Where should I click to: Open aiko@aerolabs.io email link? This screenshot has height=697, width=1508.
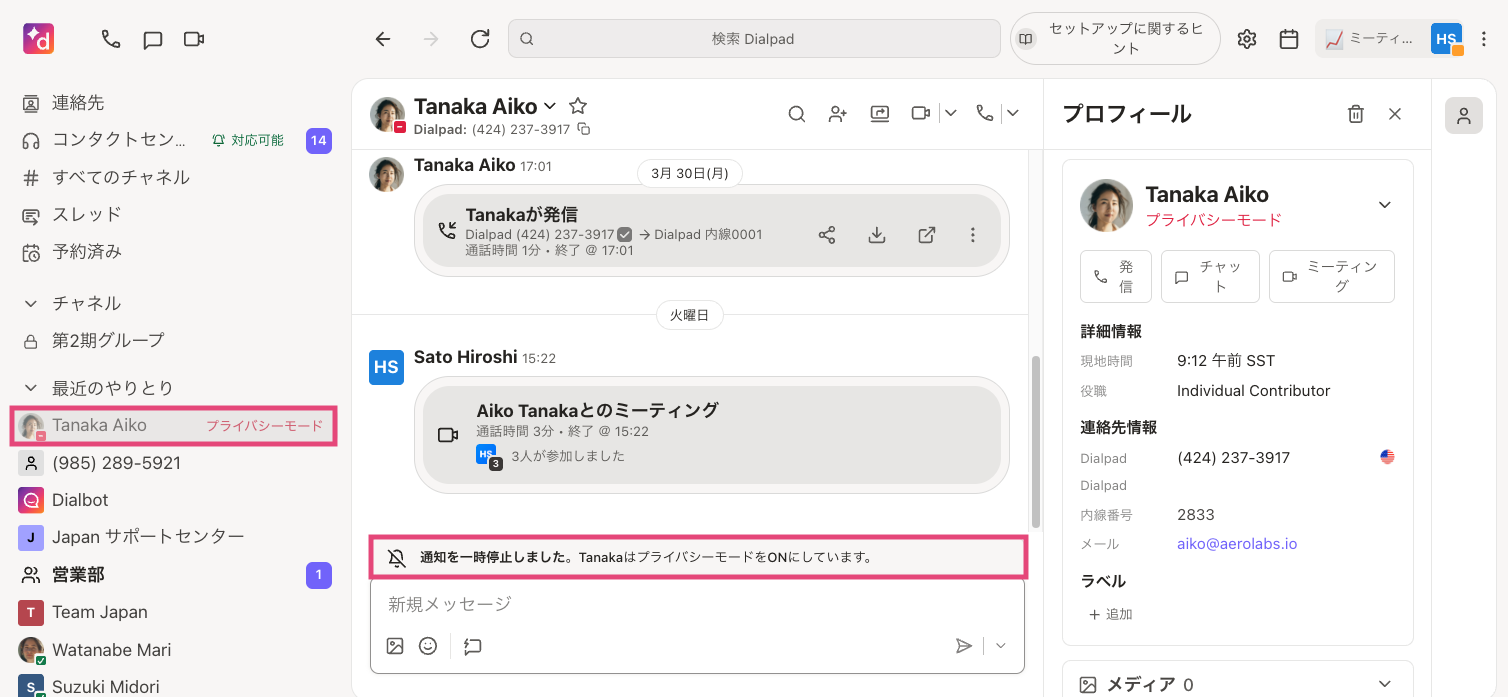tap(1237, 544)
